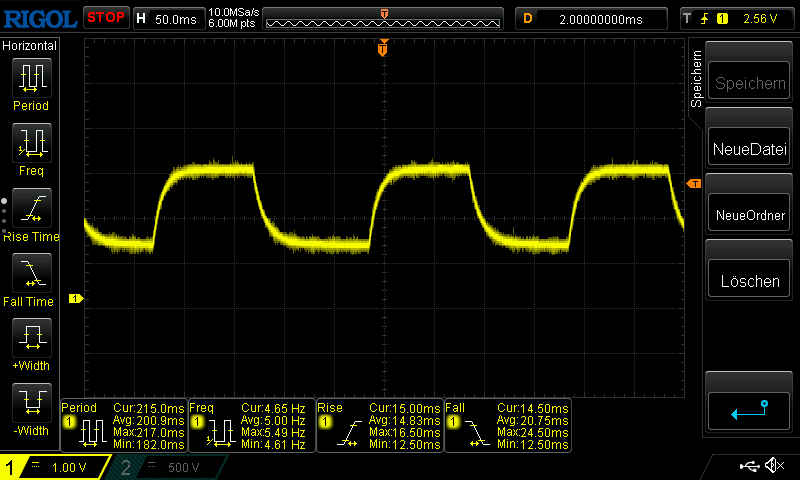Click the 6.00M pts memory depth readout
The image size is (800, 480).
point(232,23)
